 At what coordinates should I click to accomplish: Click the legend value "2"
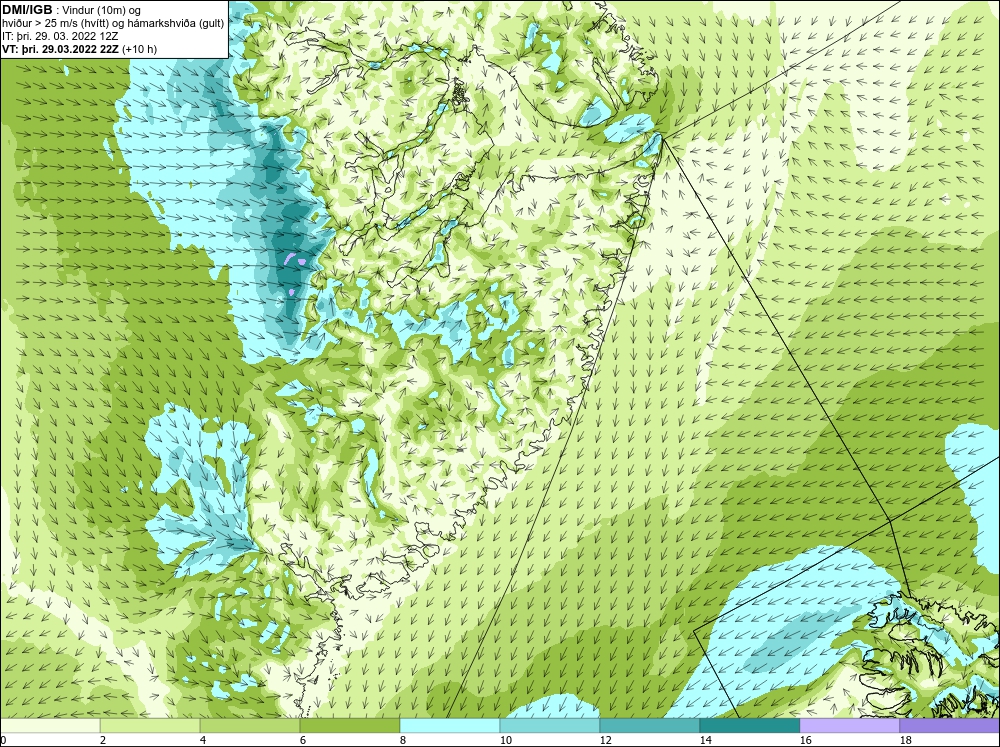(103, 740)
